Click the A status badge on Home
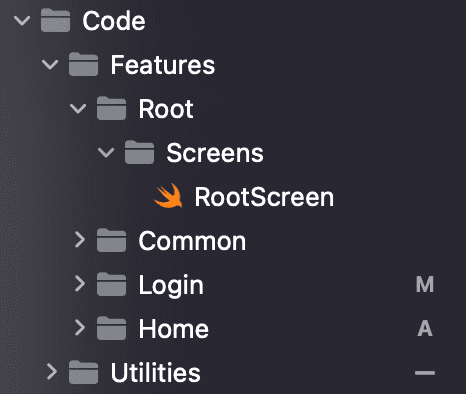The image size is (466, 394). pos(425,328)
